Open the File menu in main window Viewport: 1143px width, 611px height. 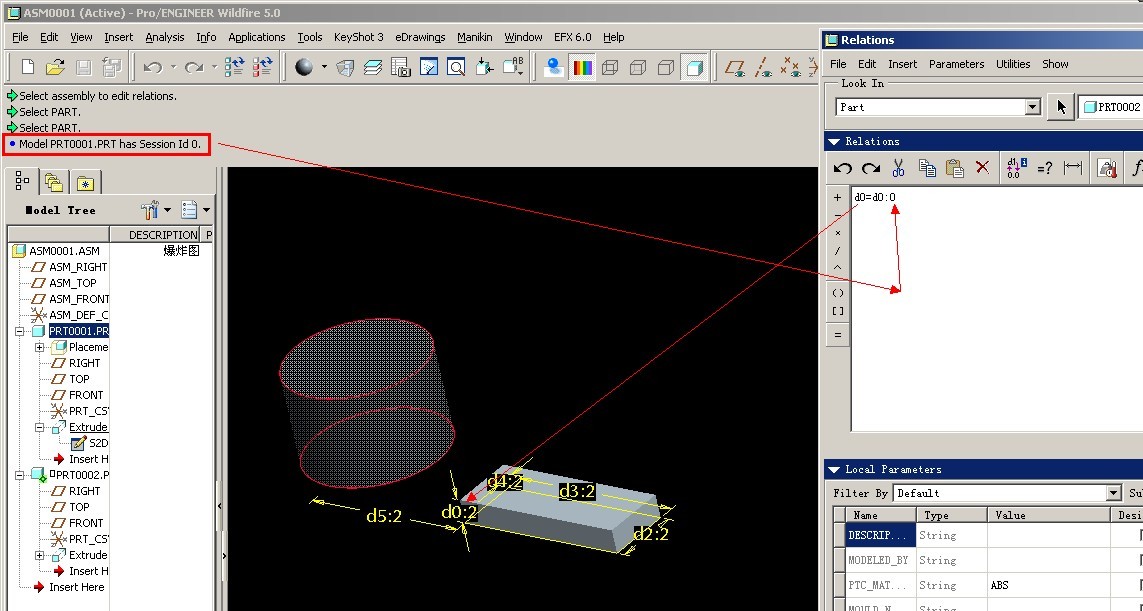(20, 37)
